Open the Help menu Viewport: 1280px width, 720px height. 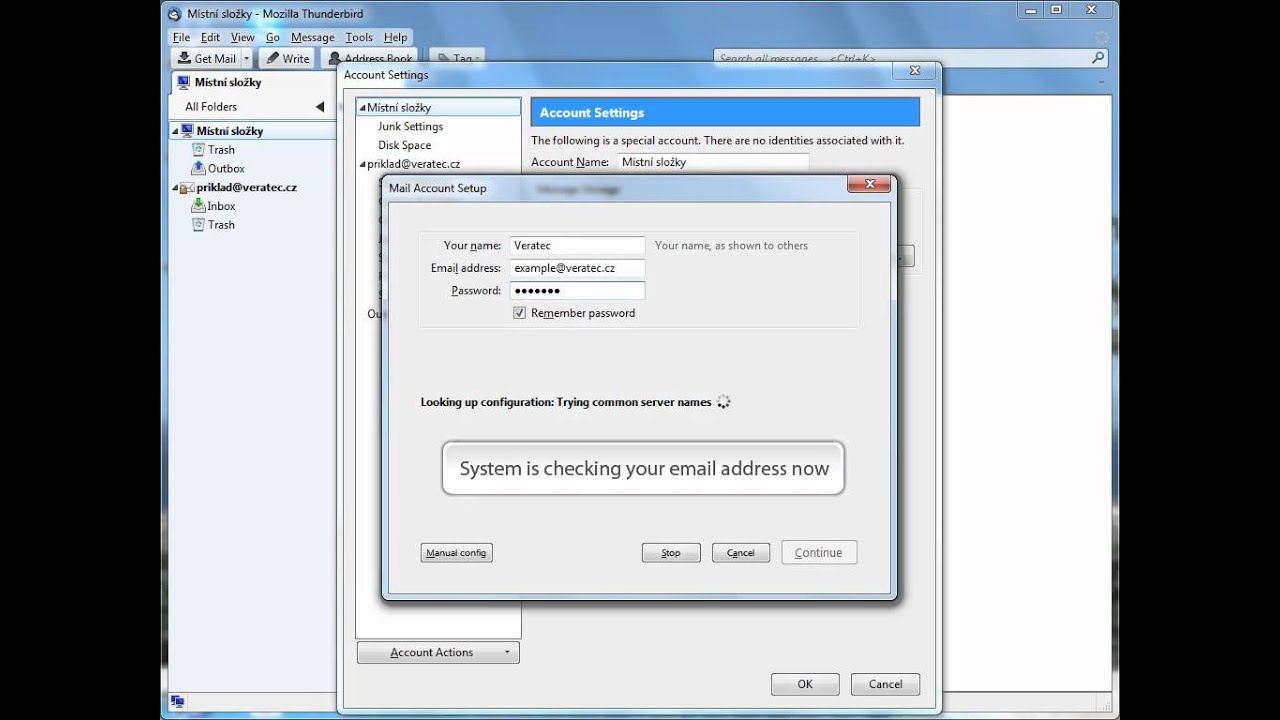click(396, 37)
